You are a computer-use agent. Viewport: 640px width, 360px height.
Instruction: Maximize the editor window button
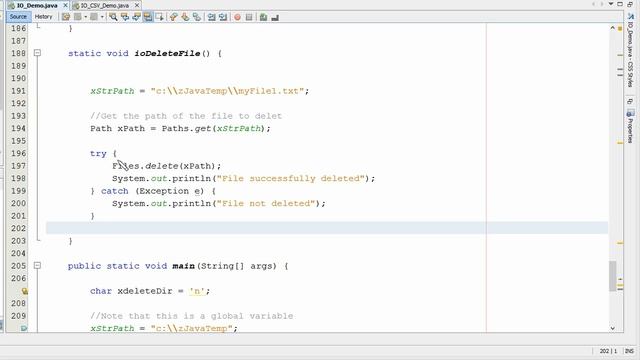(620, 4)
